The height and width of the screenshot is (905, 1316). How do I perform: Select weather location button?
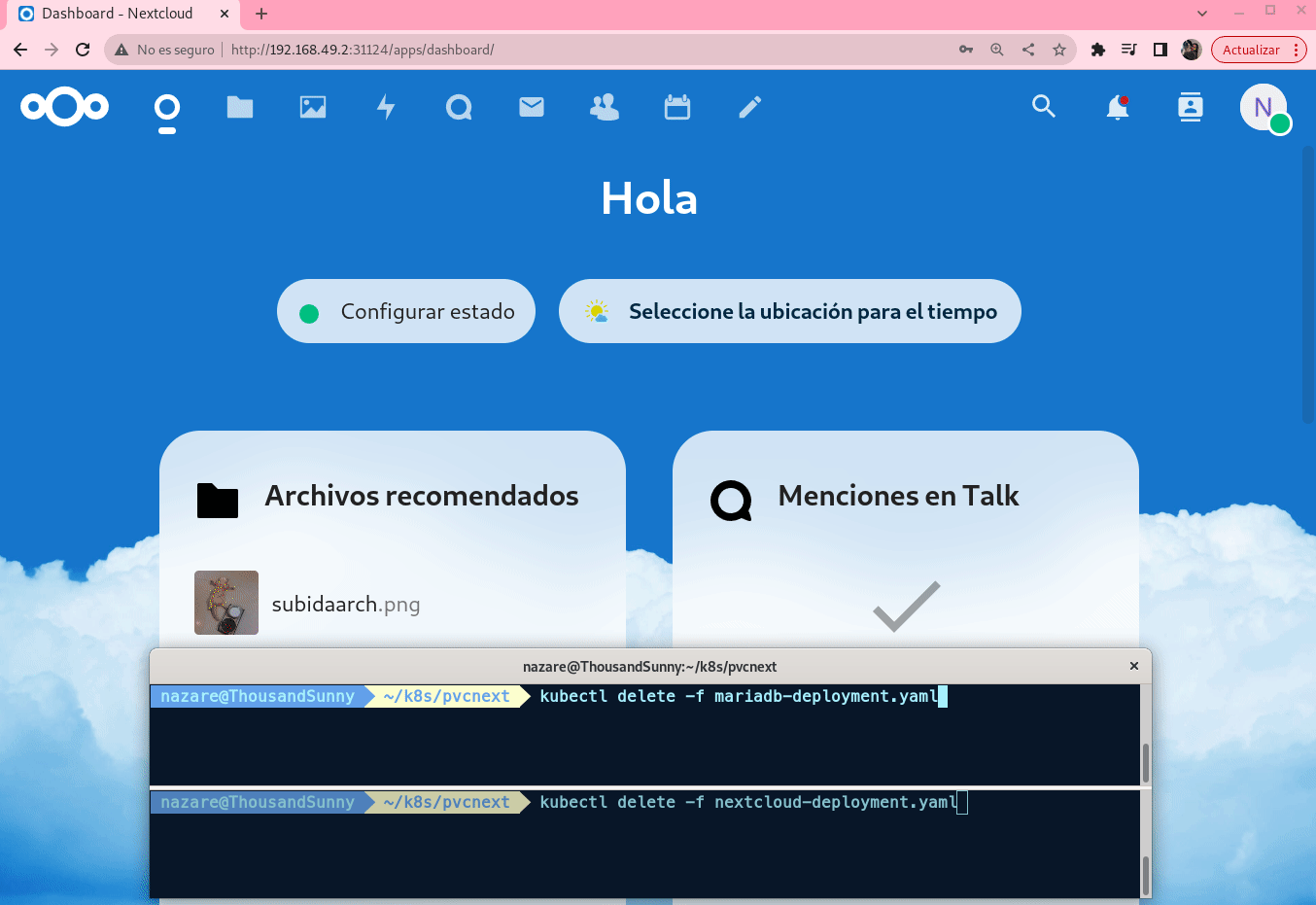pyautogui.click(x=790, y=311)
